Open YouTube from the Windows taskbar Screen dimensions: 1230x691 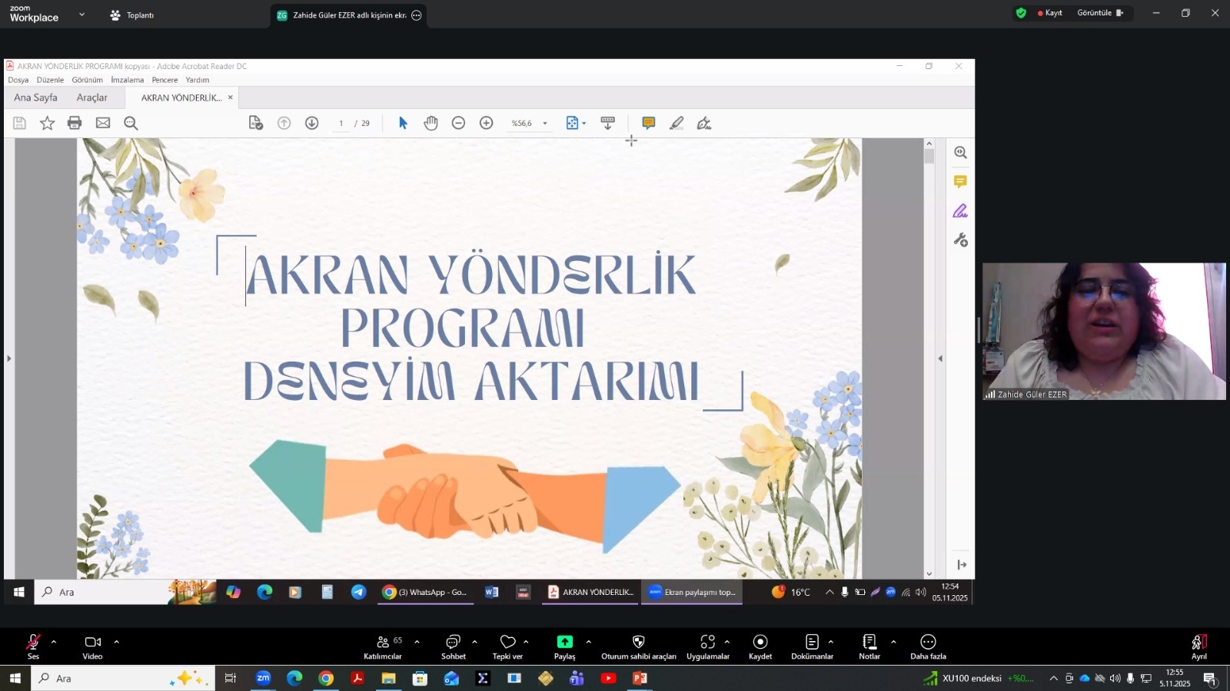point(608,679)
